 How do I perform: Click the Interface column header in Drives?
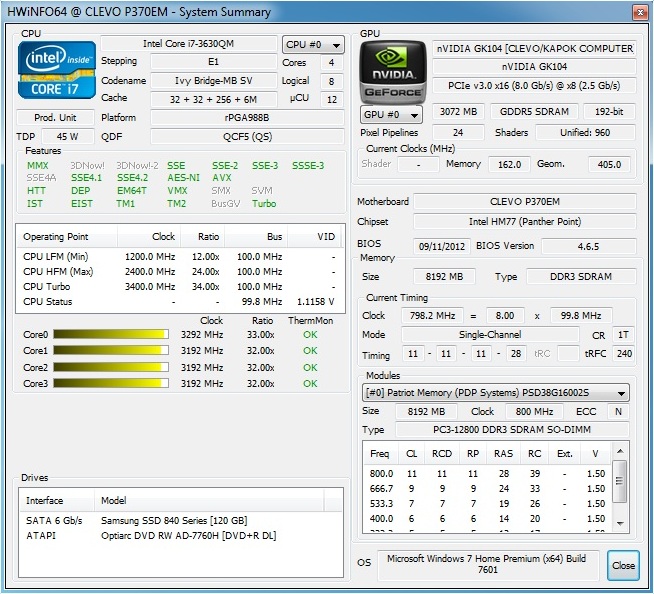pyautogui.click(x=57, y=500)
